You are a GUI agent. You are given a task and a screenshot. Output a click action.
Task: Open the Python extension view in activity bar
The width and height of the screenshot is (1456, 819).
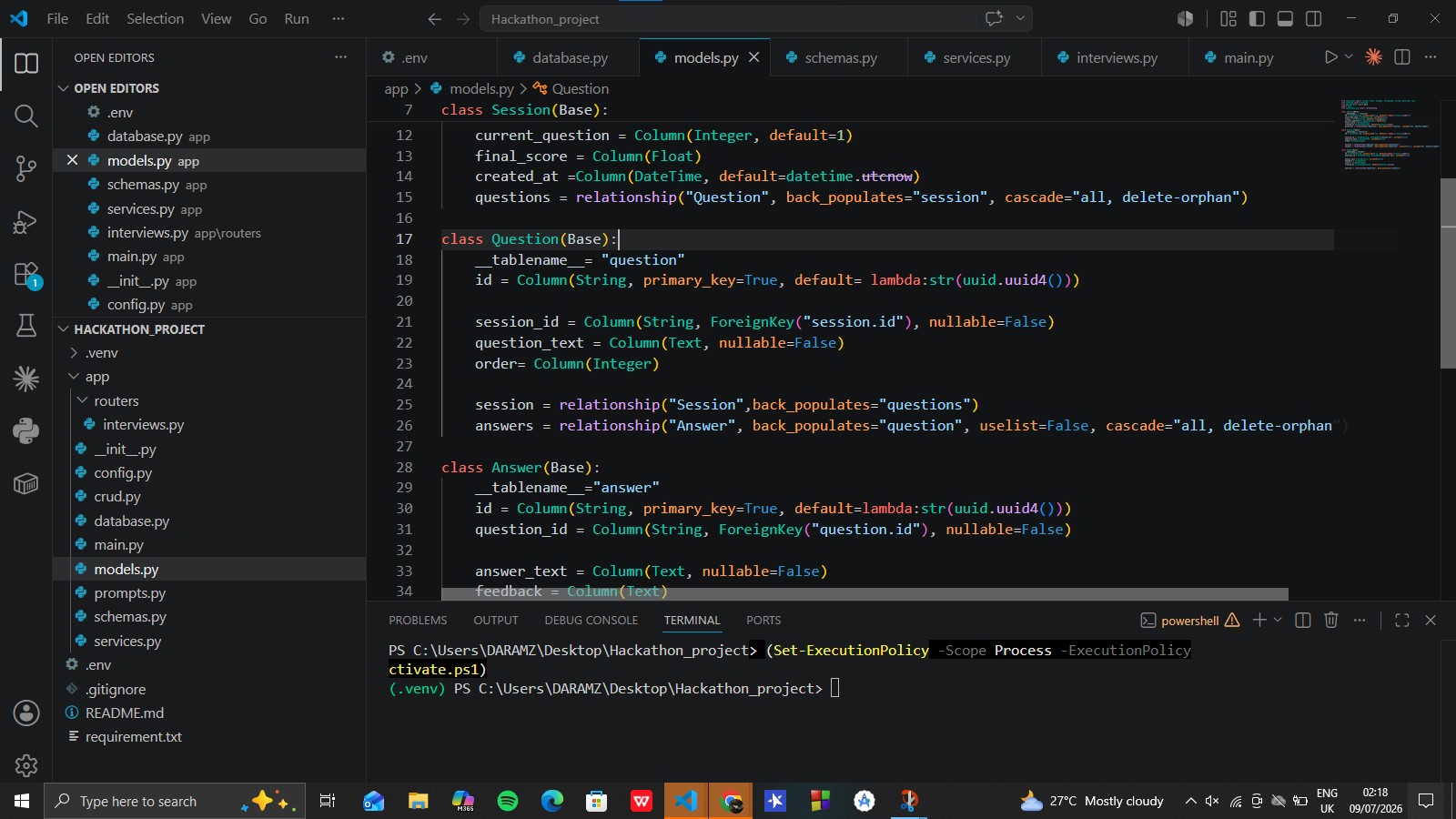point(26,430)
